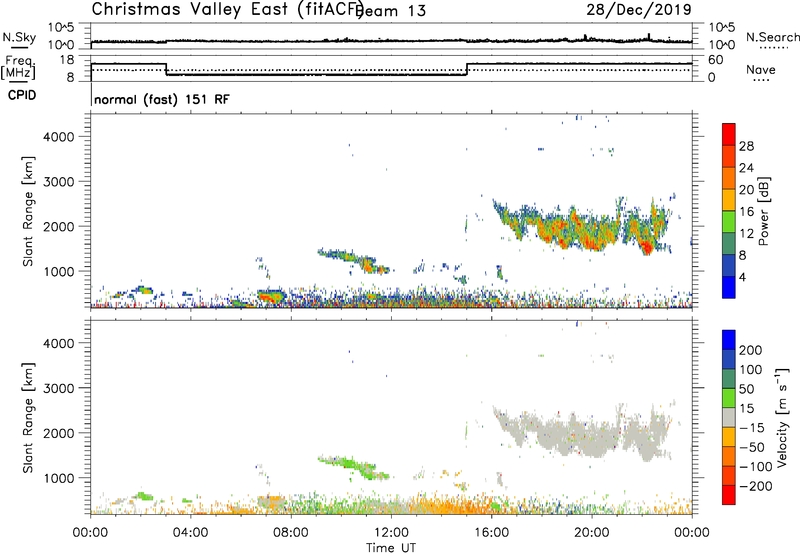Click the 'Freq. [MHz]' axis label
This screenshot has width=800, height=554.
(x=20, y=68)
